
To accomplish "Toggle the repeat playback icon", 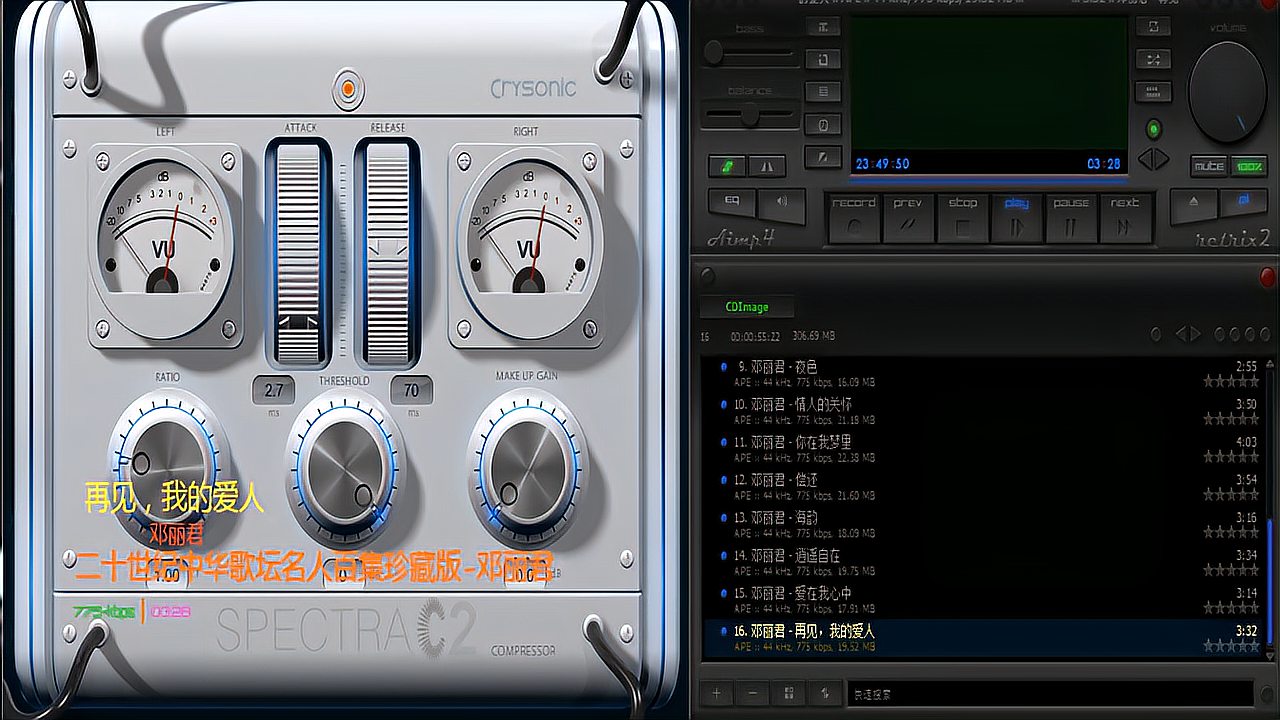I will [x=1153, y=27].
